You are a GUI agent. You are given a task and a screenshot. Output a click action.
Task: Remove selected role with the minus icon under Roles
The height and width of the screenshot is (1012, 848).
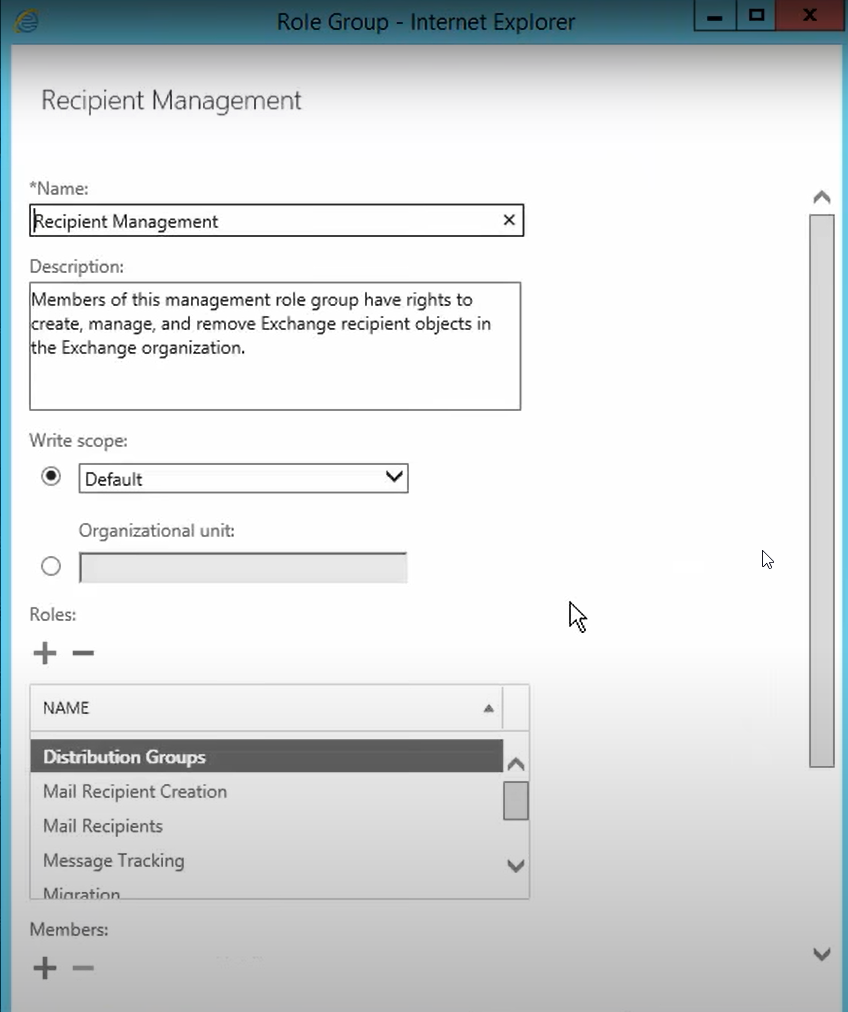point(83,653)
